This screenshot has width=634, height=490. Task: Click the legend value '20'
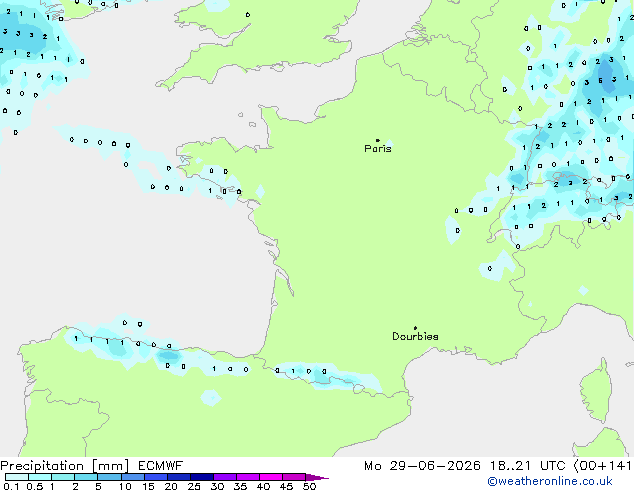click(x=171, y=486)
